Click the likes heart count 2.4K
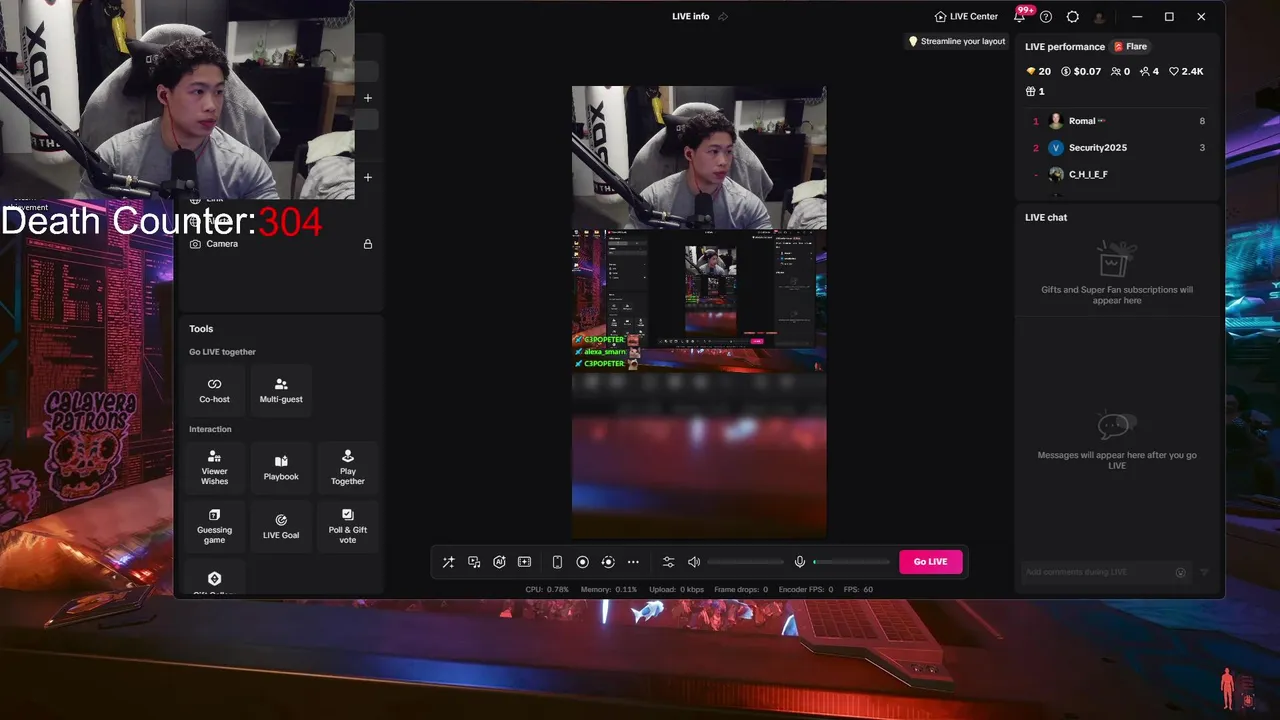This screenshot has width=1280, height=720. [1186, 72]
